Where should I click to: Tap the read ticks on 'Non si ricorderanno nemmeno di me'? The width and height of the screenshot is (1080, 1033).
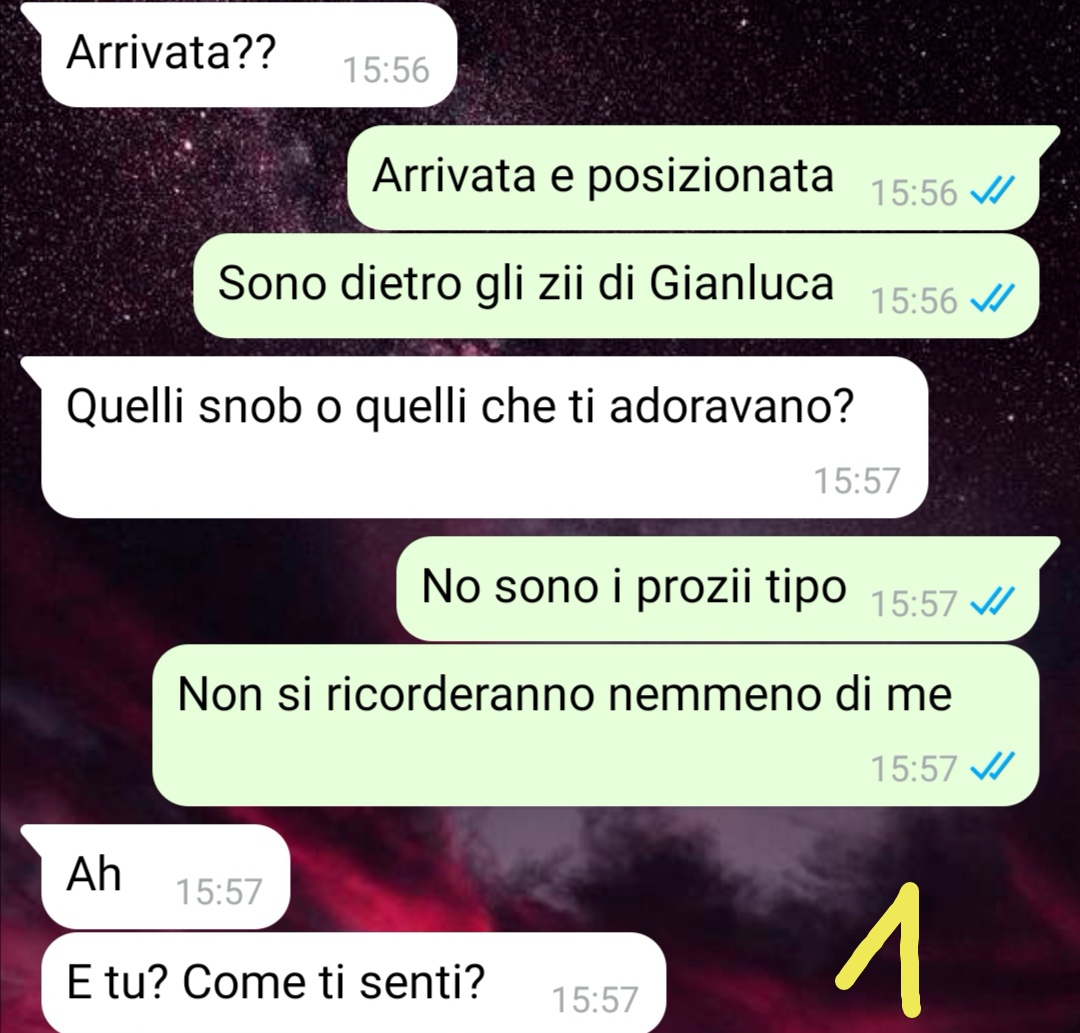[992, 765]
